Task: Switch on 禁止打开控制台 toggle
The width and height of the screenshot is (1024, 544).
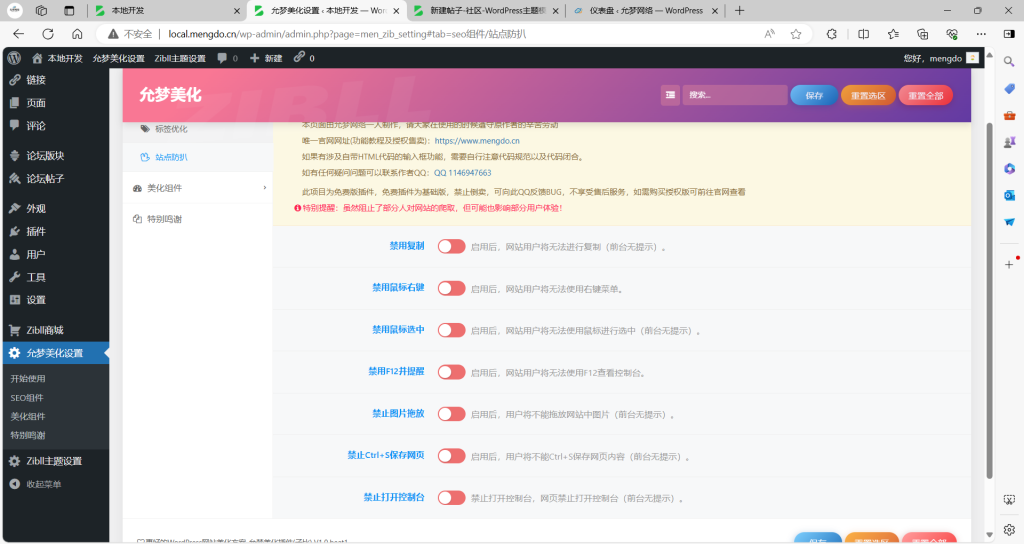Action: (x=451, y=497)
